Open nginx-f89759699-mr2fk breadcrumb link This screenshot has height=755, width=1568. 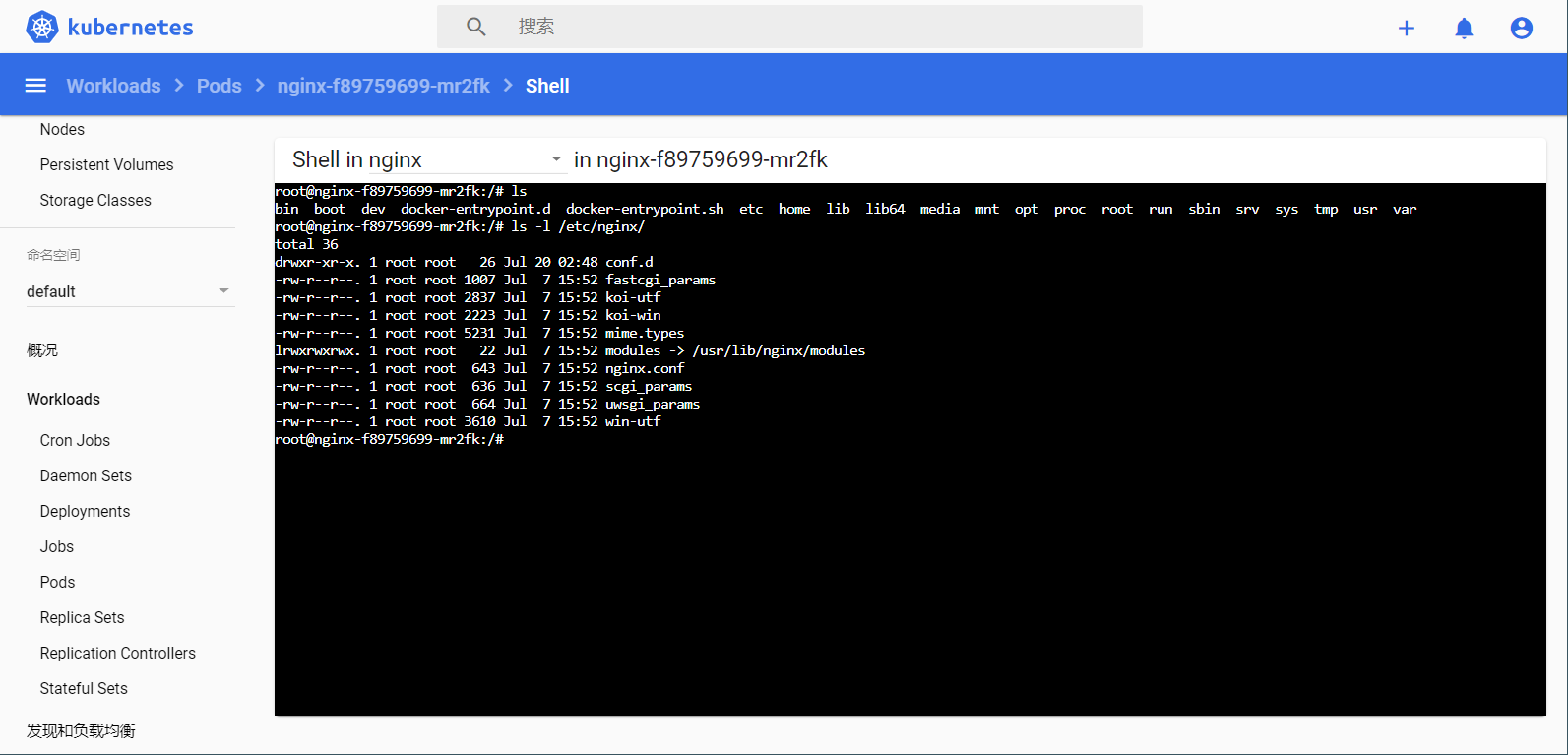pyautogui.click(x=384, y=86)
